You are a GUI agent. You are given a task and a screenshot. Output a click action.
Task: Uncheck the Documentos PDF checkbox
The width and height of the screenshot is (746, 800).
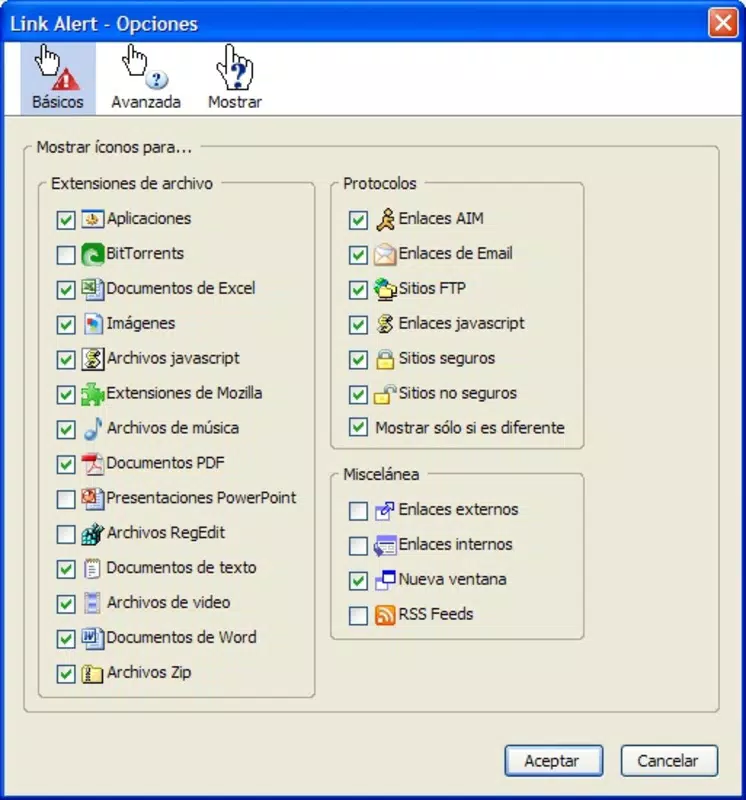pos(66,464)
